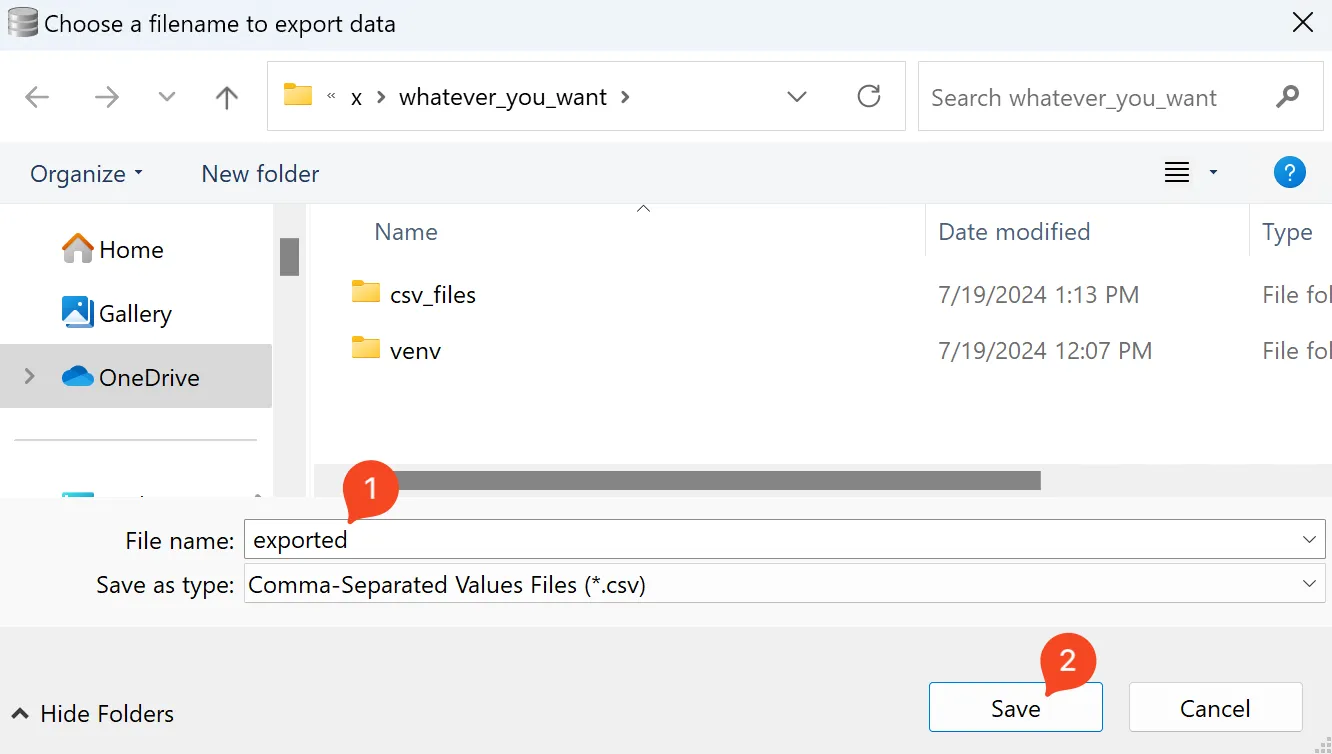
Task: Sort by Date modified column
Action: tap(1014, 232)
